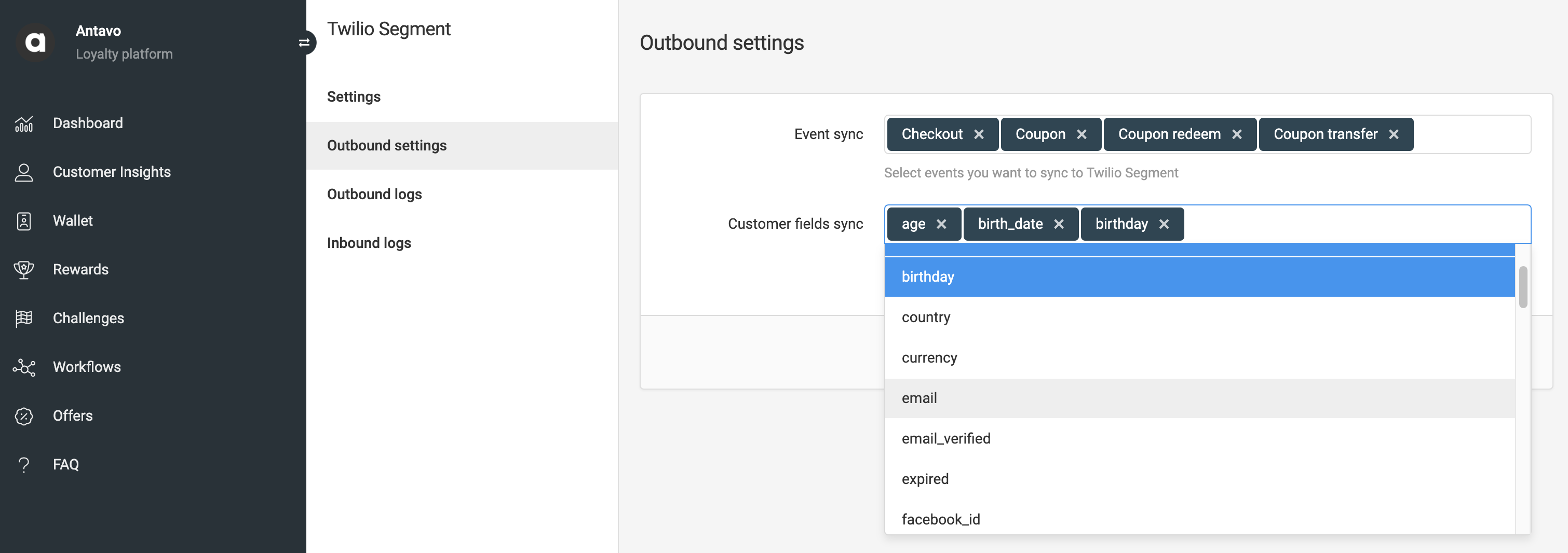
Task: Click the Antavo logo
Action: [x=35, y=42]
